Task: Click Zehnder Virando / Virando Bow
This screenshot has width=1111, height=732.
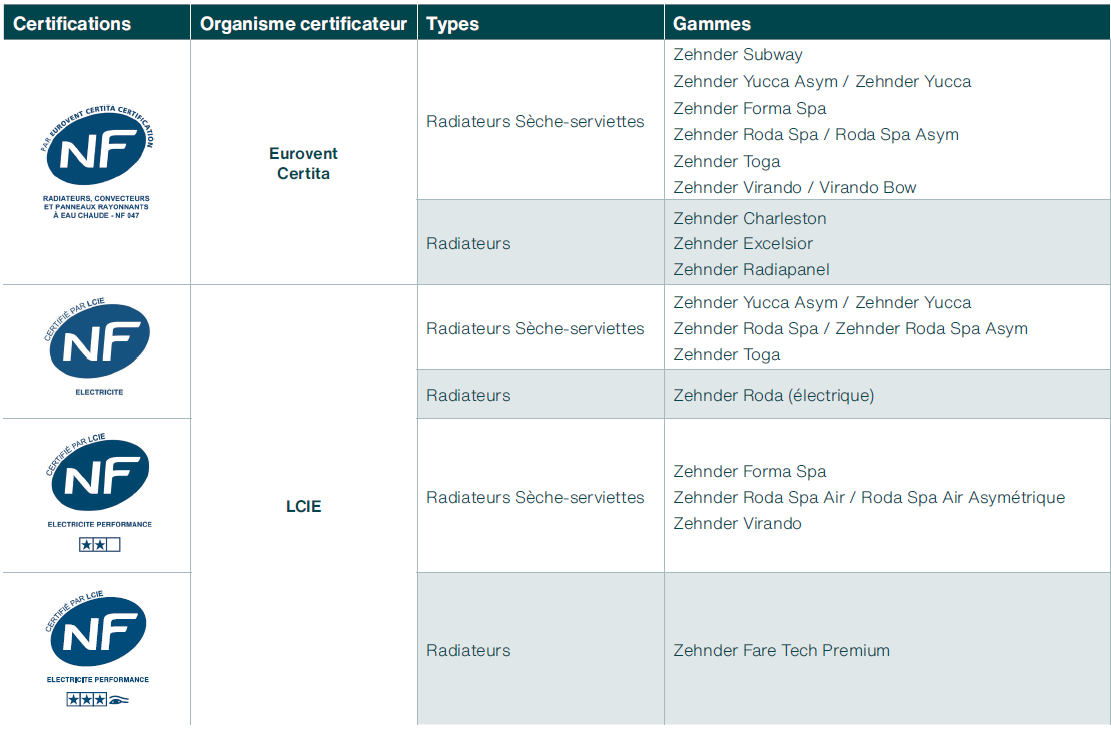Action: click(794, 187)
